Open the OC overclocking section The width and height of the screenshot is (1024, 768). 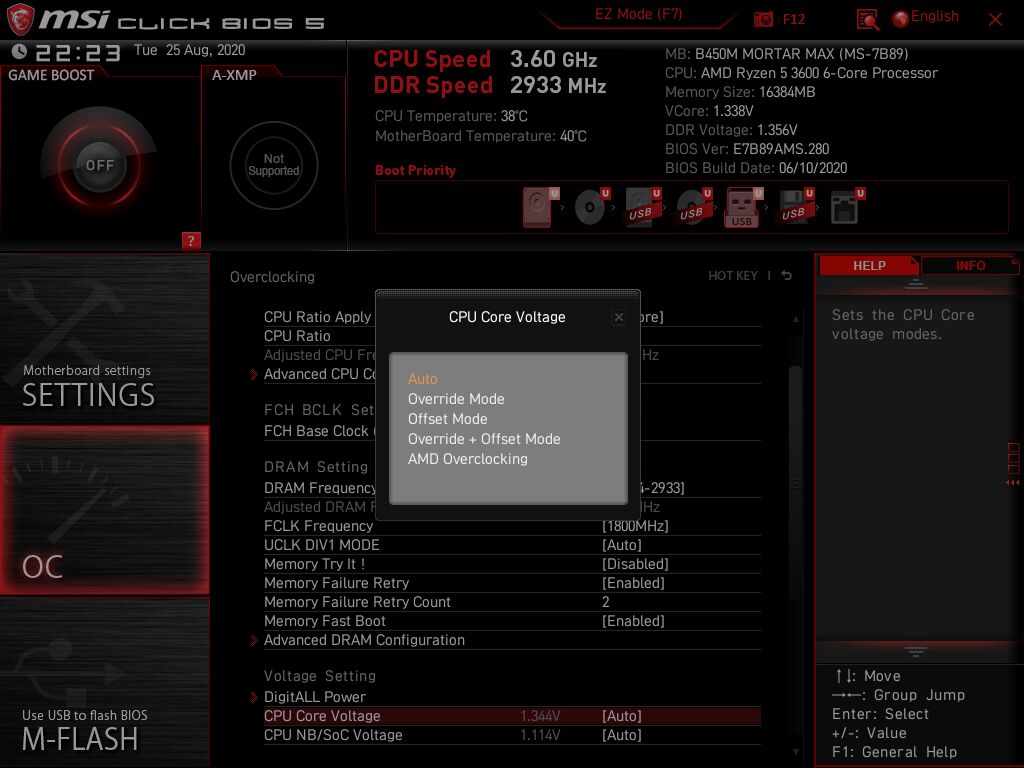coord(104,510)
